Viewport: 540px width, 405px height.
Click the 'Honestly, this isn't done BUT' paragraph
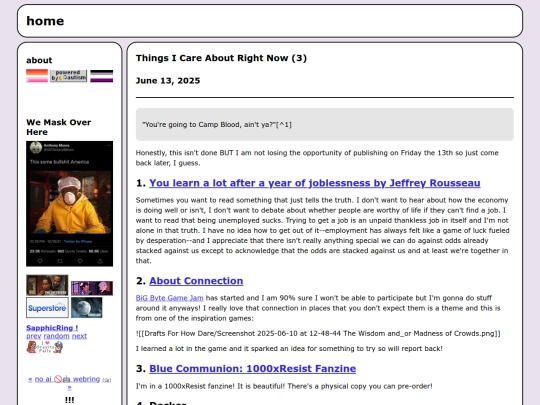pyautogui.click(x=317, y=158)
